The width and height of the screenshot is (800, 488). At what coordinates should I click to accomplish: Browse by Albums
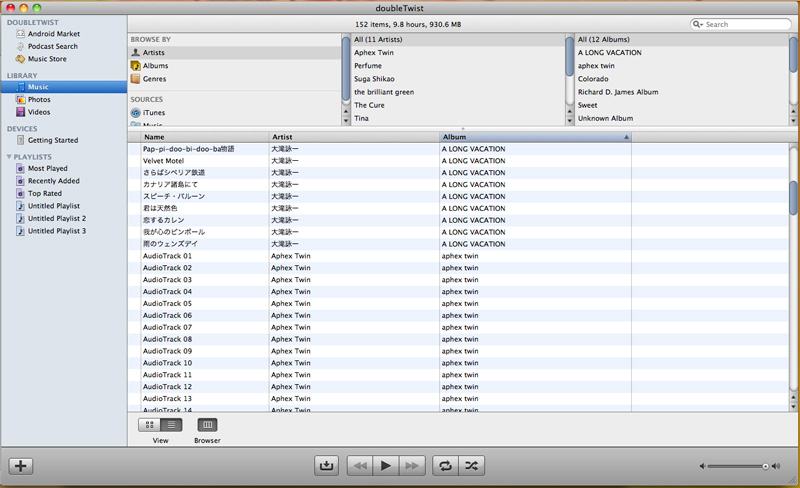pos(155,65)
